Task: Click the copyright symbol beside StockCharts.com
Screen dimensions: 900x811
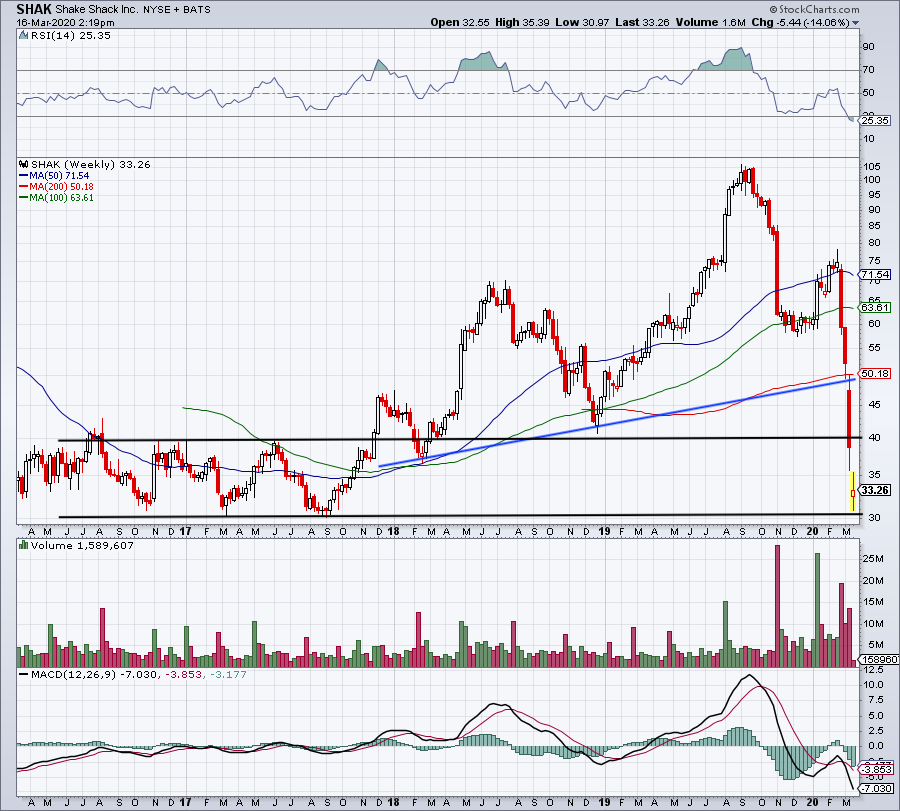Action: point(773,9)
